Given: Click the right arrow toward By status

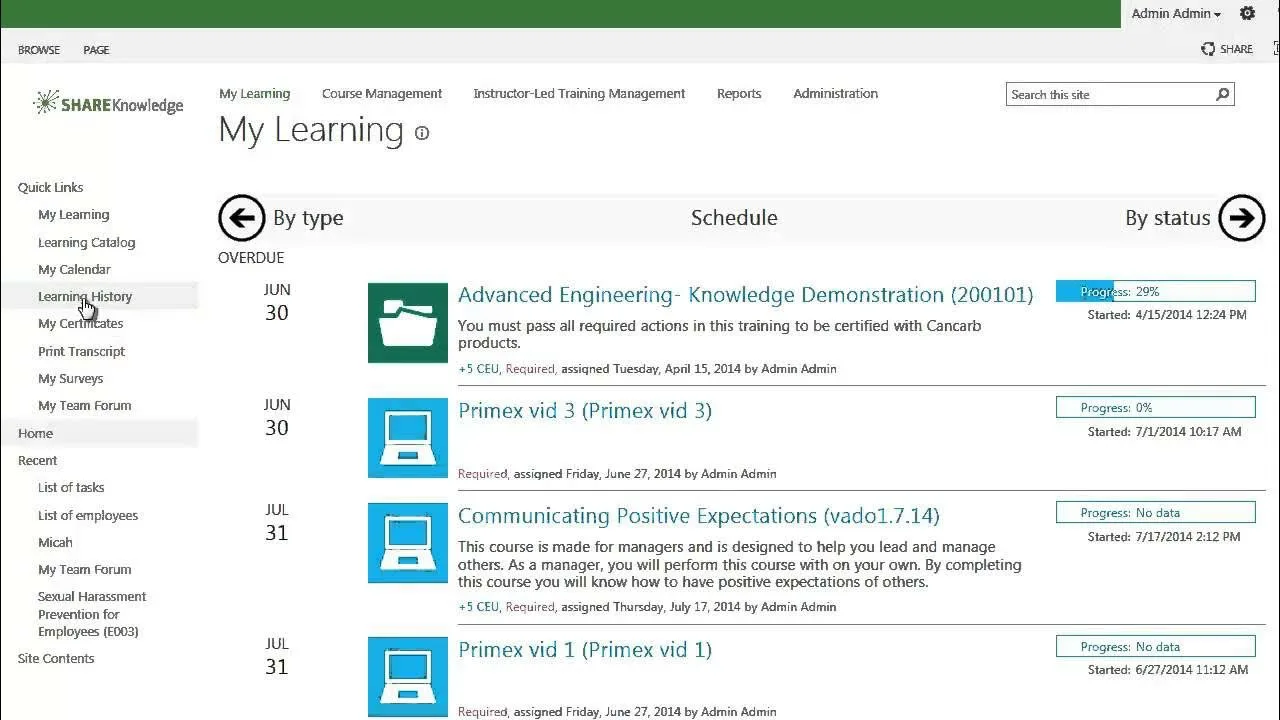Looking at the screenshot, I should coord(1241,218).
